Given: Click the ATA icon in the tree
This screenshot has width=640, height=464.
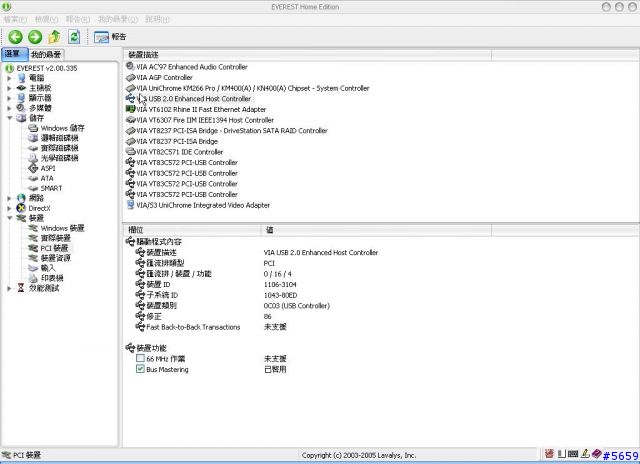Looking at the screenshot, I should tap(33, 178).
